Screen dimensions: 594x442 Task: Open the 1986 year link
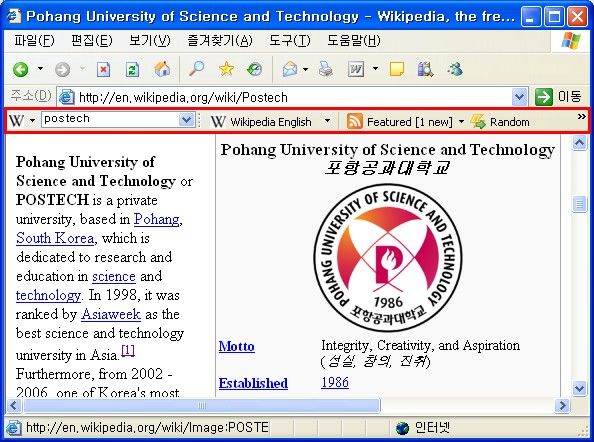[335, 382]
